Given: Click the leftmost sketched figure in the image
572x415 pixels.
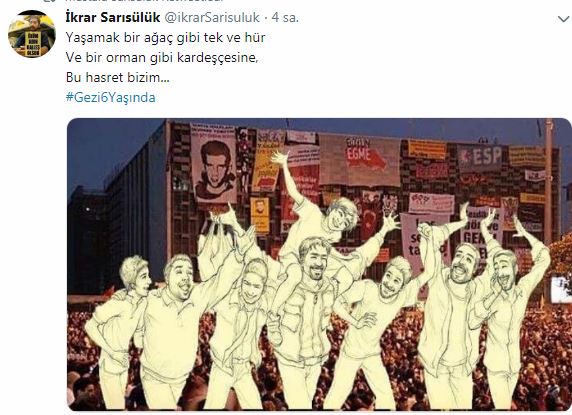Looking at the screenshot, I should pyautogui.click(x=119, y=330).
